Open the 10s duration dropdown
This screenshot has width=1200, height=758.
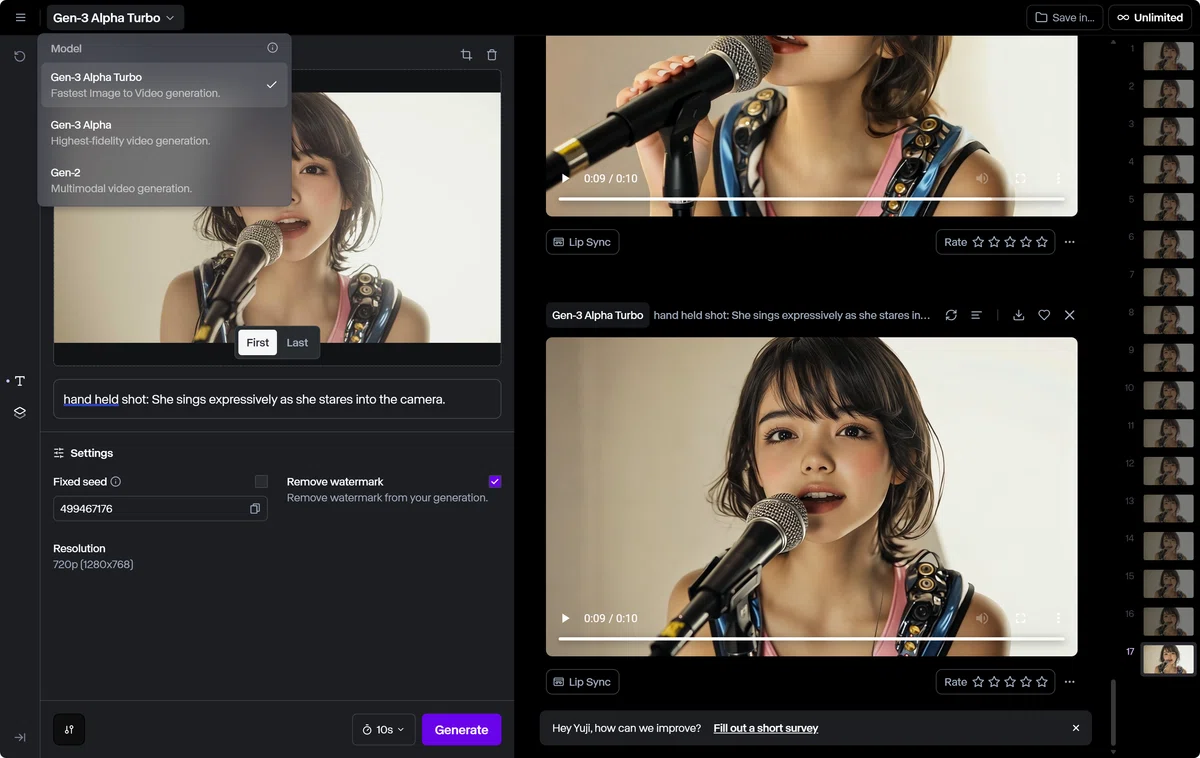[384, 729]
